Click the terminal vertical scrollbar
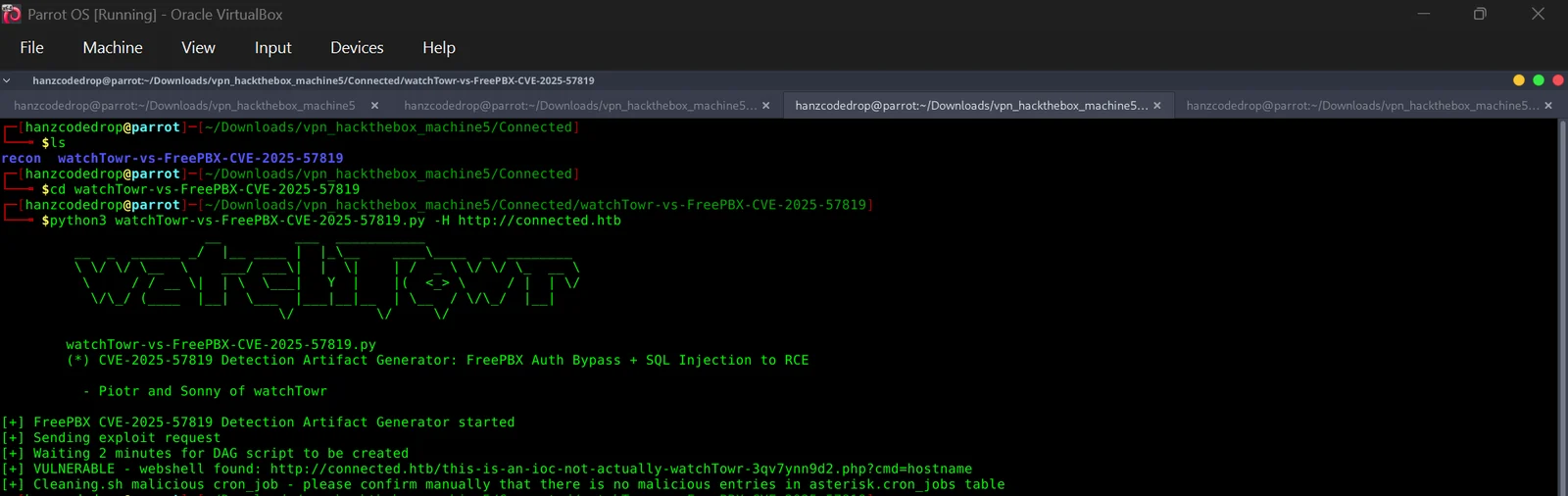Image resolution: width=1568 pixels, height=496 pixels. point(1562,307)
